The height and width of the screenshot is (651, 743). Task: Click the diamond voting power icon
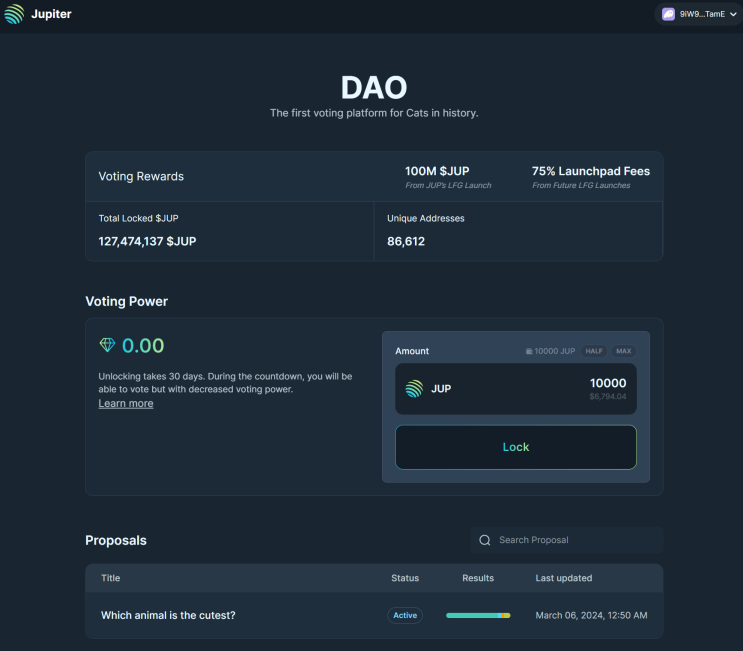coord(108,345)
